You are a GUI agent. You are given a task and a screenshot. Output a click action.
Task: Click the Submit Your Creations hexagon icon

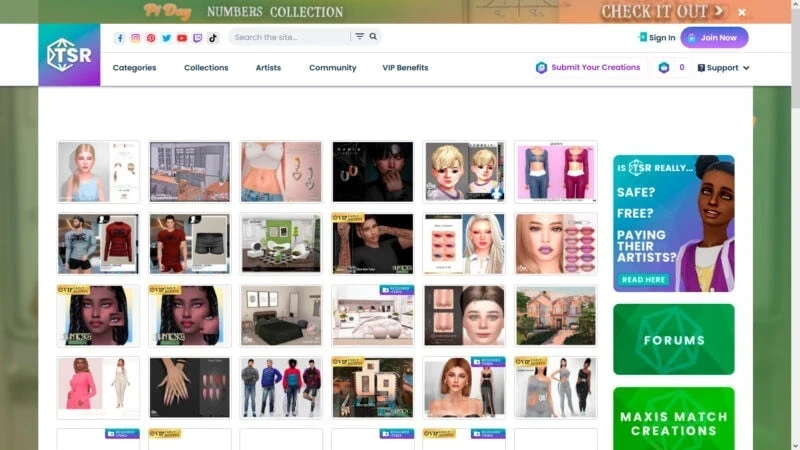[541, 67]
